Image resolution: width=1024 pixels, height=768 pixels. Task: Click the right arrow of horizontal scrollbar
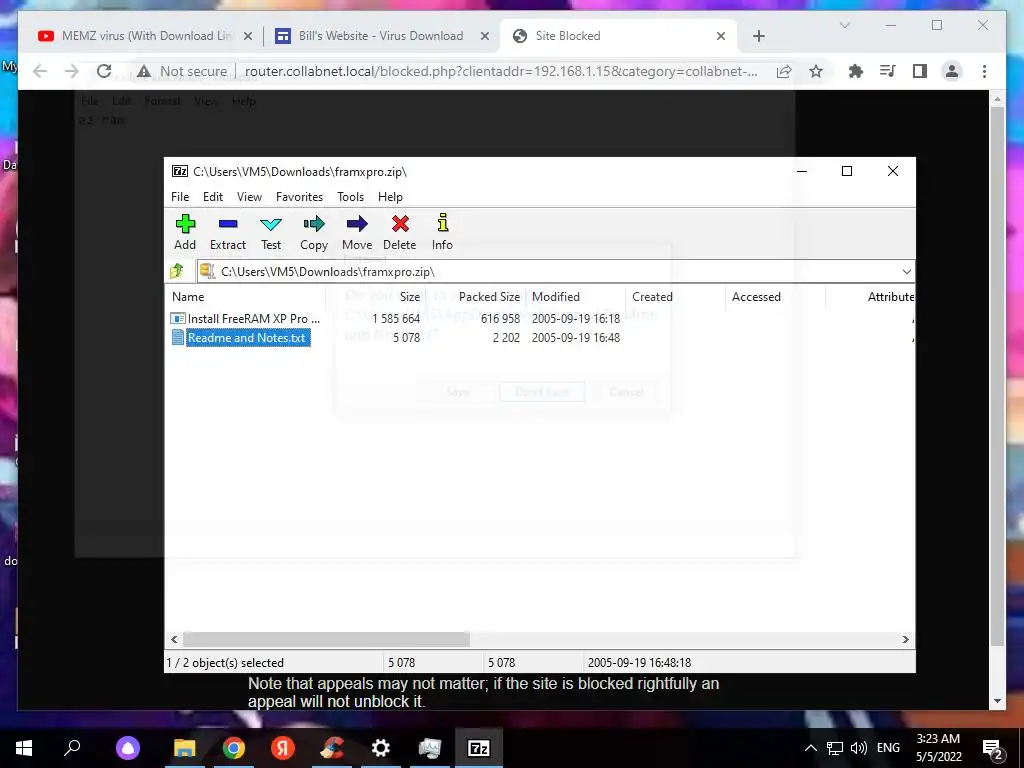pos(906,639)
